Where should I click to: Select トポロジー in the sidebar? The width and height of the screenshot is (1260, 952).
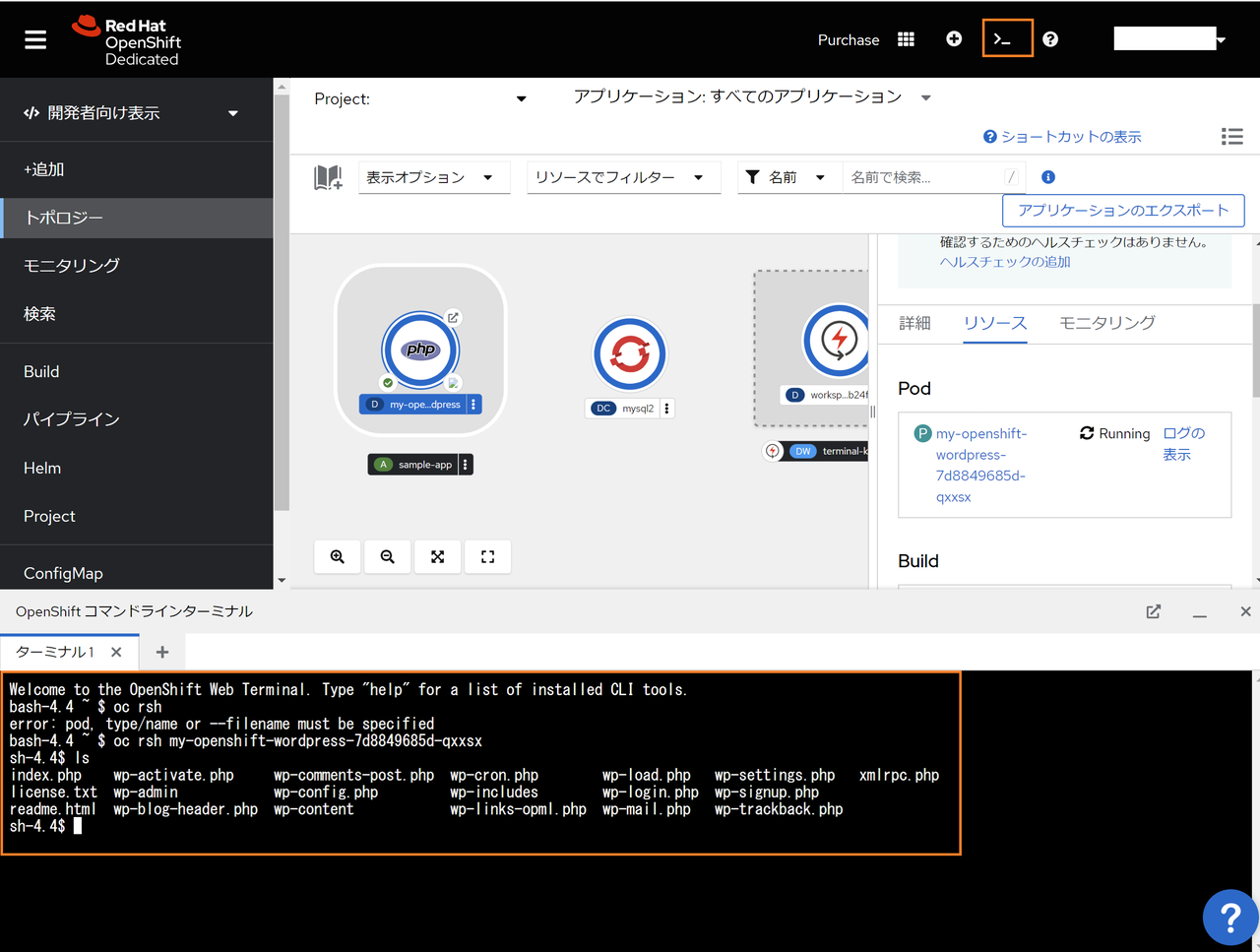click(x=137, y=218)
